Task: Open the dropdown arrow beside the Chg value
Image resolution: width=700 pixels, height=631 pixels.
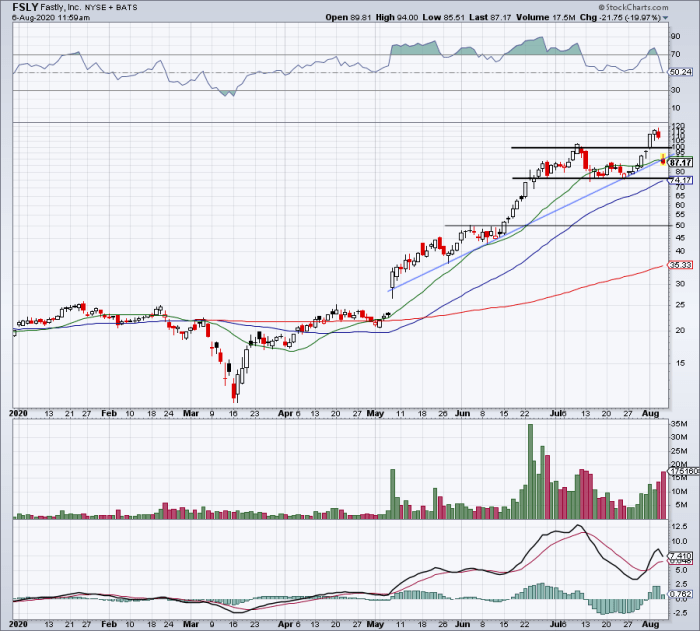Action: [x=665, y=18]
